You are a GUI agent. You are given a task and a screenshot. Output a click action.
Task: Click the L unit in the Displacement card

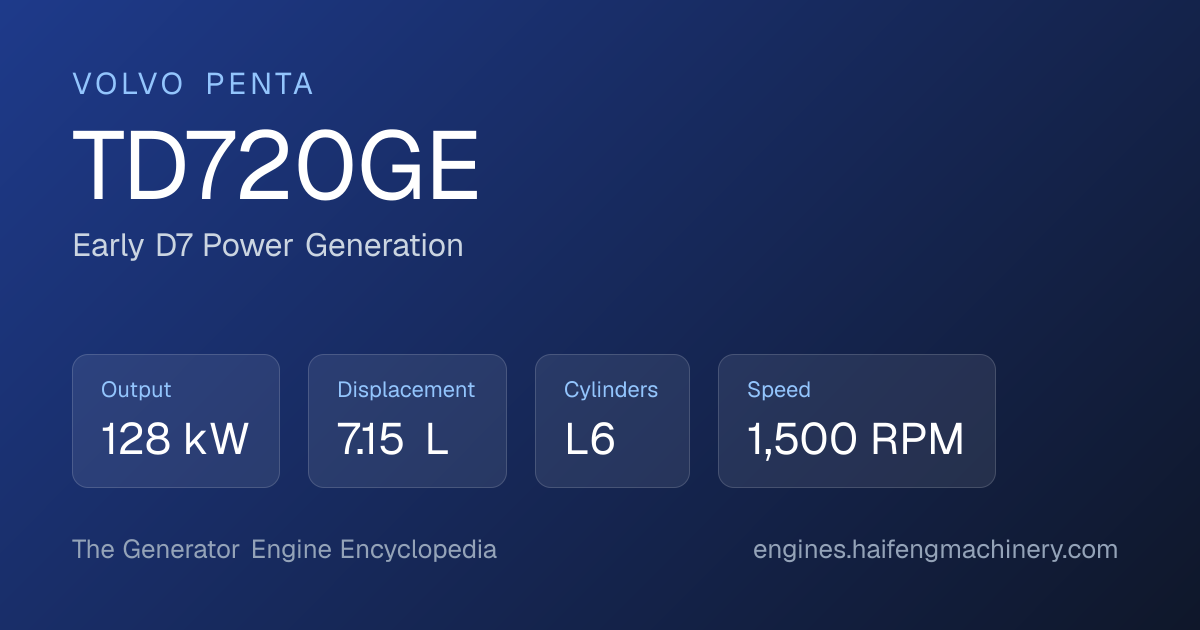tap(437, 440)
